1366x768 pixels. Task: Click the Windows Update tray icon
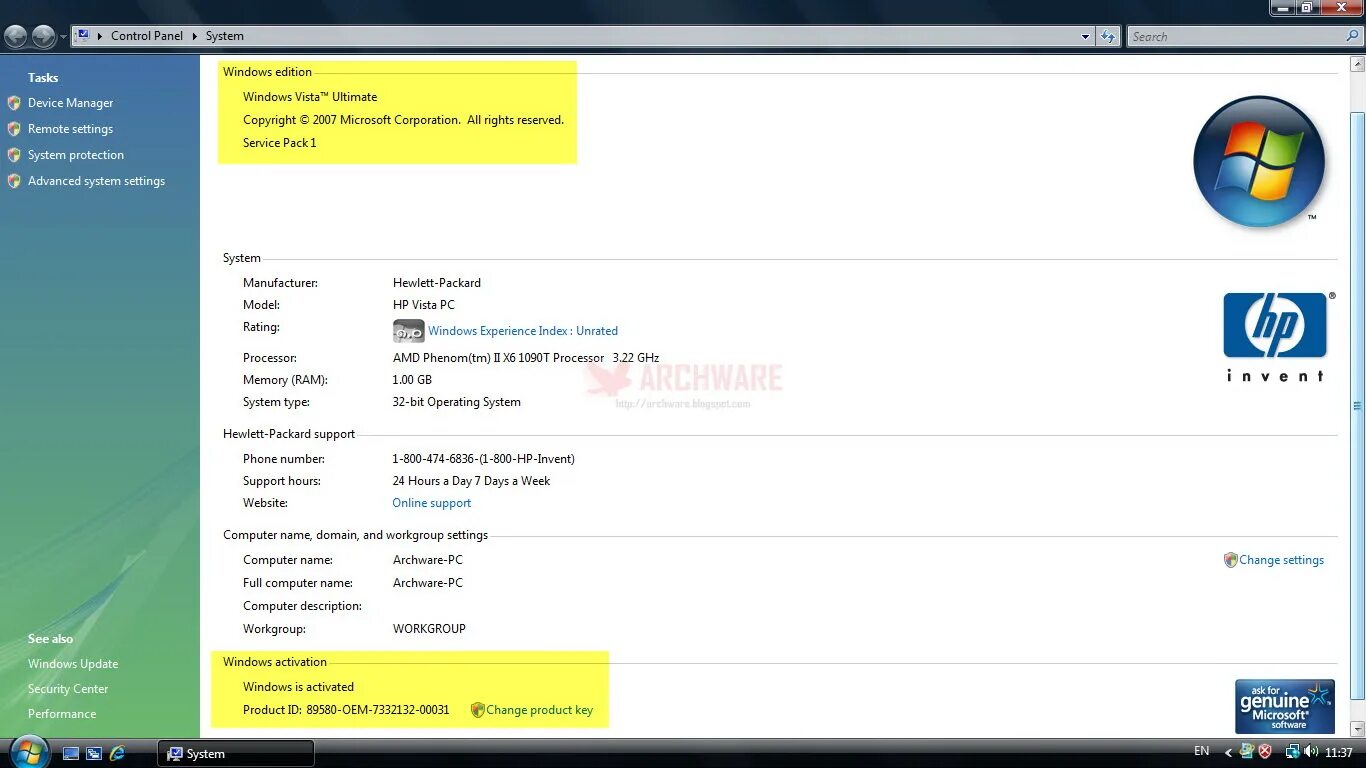click(1247, 751)
